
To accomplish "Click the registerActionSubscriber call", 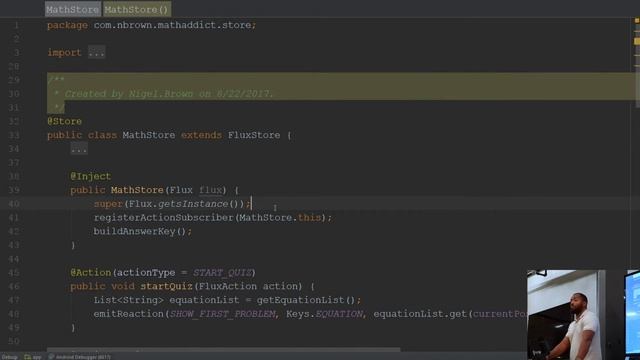I will (x=164, y=218).
